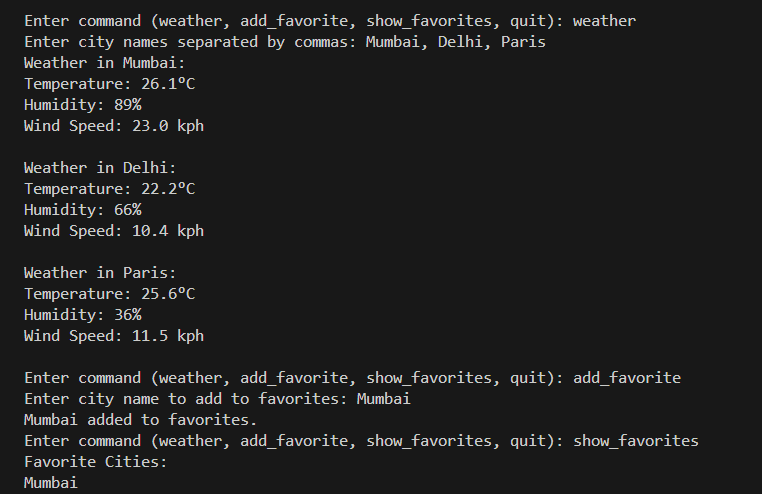762x494 pixels.
Task: Select the 26.1°C temperature reading
Action: 167,84
